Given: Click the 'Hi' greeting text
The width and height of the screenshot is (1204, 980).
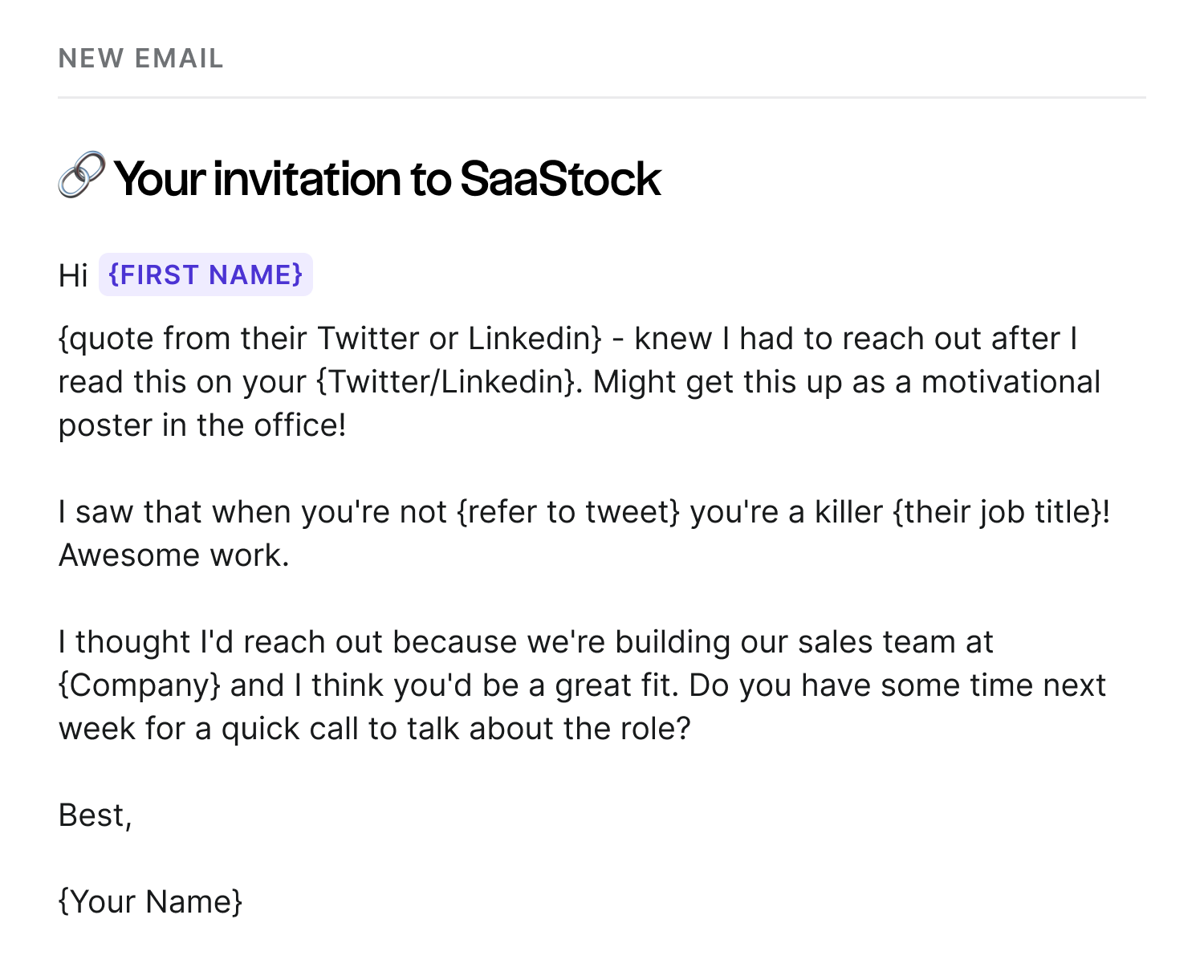Looking at the screenshot, I should [73, 275].
